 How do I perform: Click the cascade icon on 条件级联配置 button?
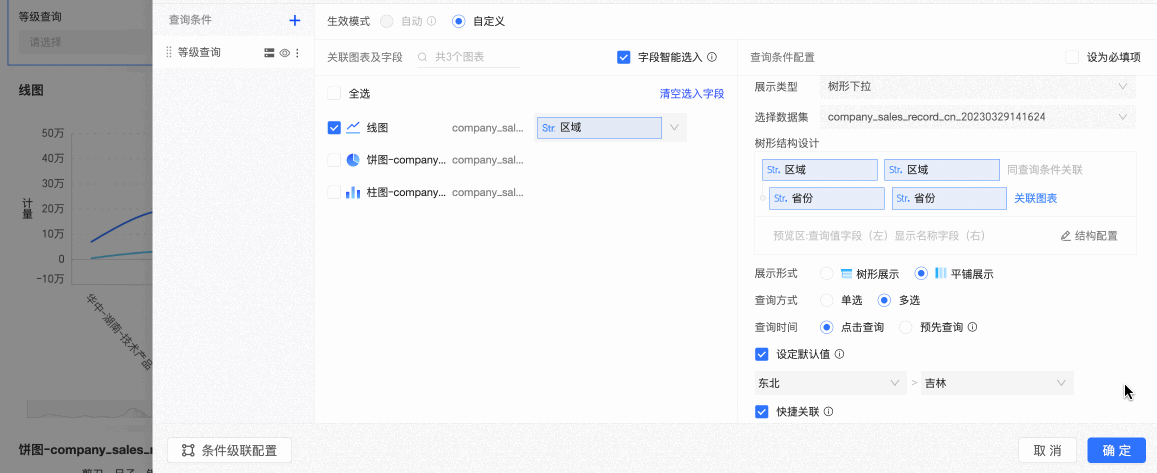tap(188, 451)
